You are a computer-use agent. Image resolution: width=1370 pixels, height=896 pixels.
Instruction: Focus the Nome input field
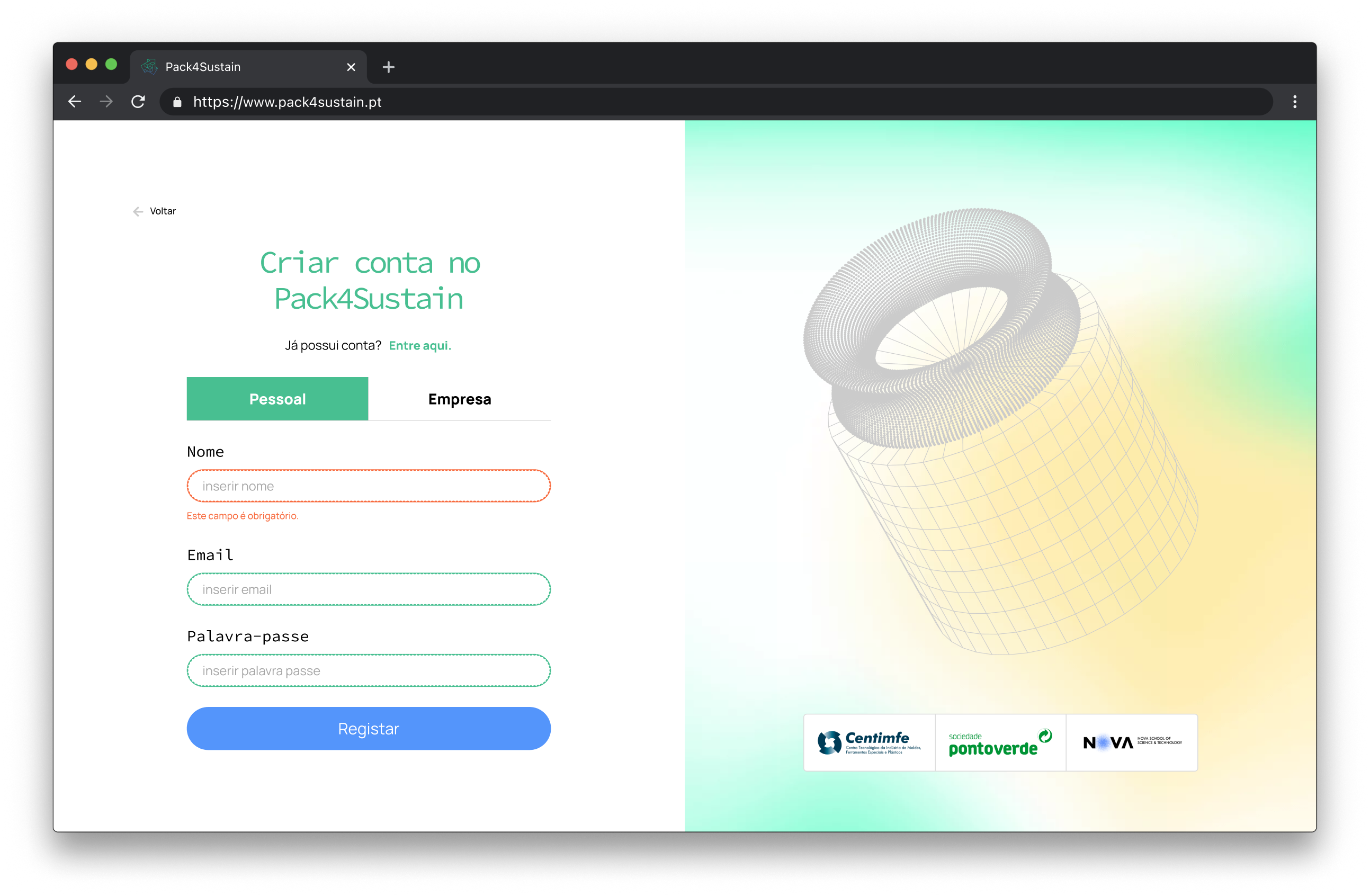(x=369, y=486)
